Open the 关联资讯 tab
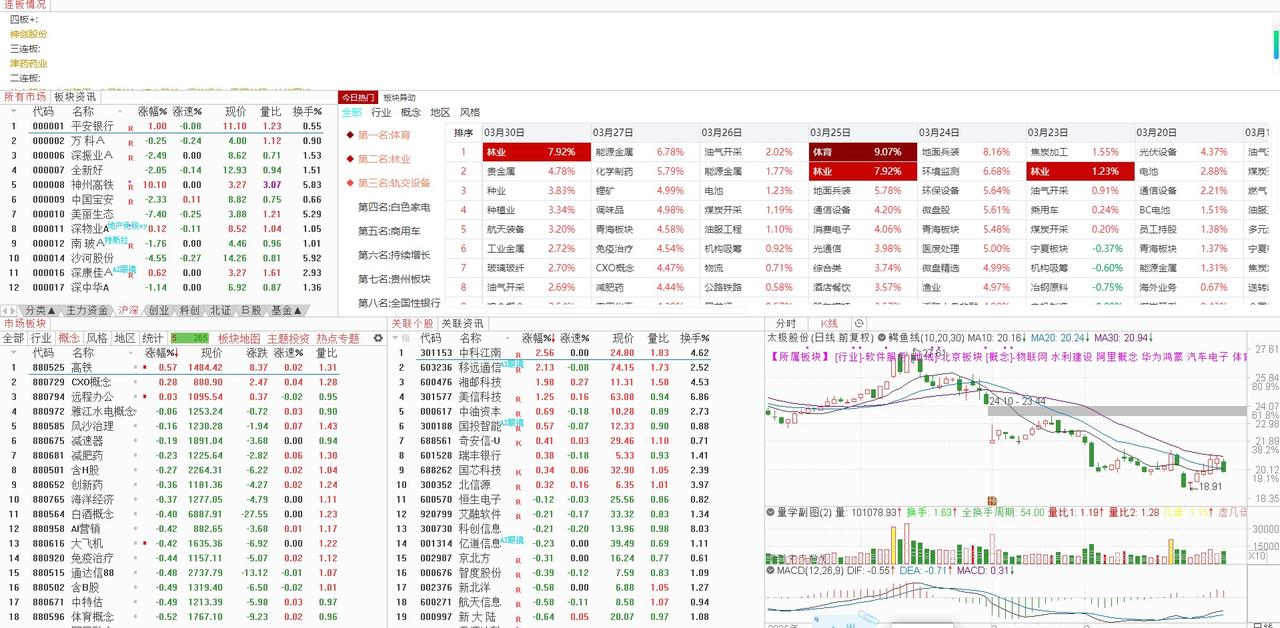Screen dimensions: 1280x628 [461, 322]
